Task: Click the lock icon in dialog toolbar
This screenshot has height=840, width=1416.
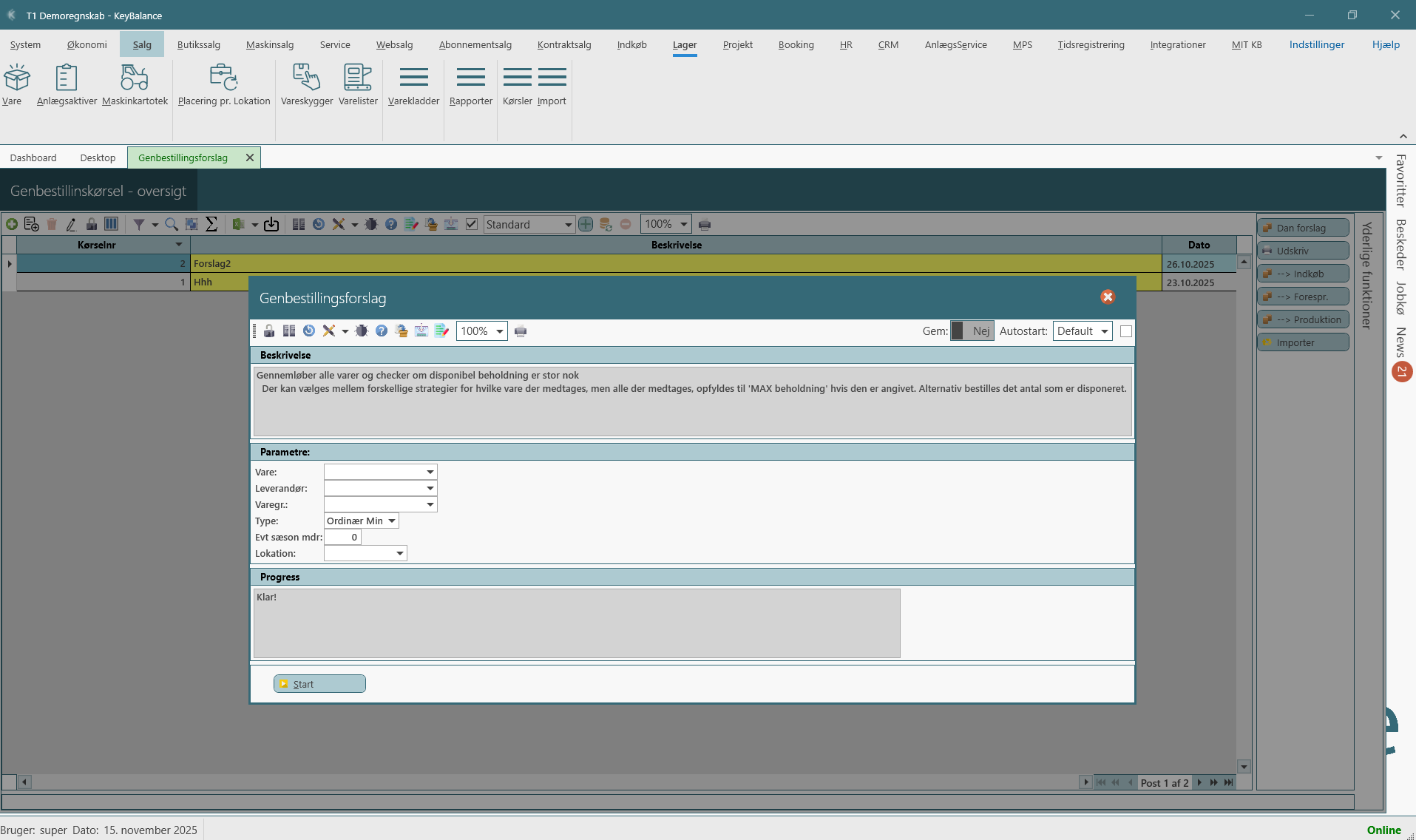Action: 269,331
